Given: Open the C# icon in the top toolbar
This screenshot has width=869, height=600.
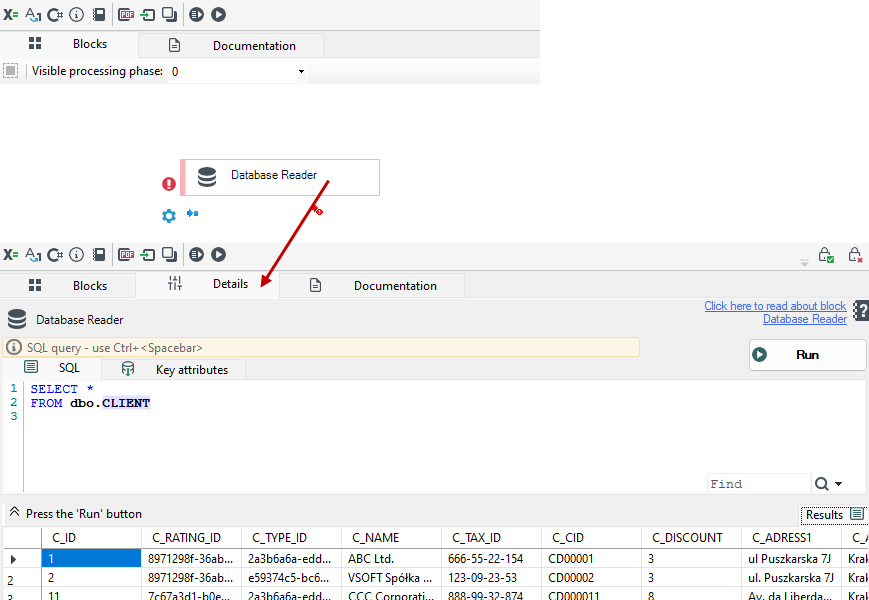Looking at the screenshot, I should pyautogui.click(x=55, y=15).
